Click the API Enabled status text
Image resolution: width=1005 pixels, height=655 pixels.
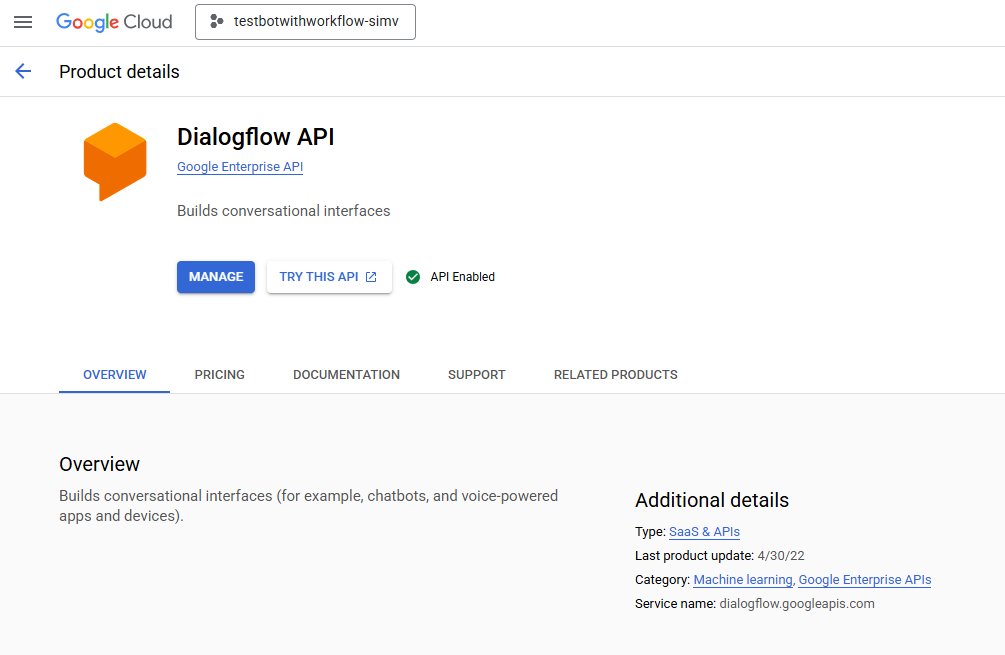(x=463, y=277)
